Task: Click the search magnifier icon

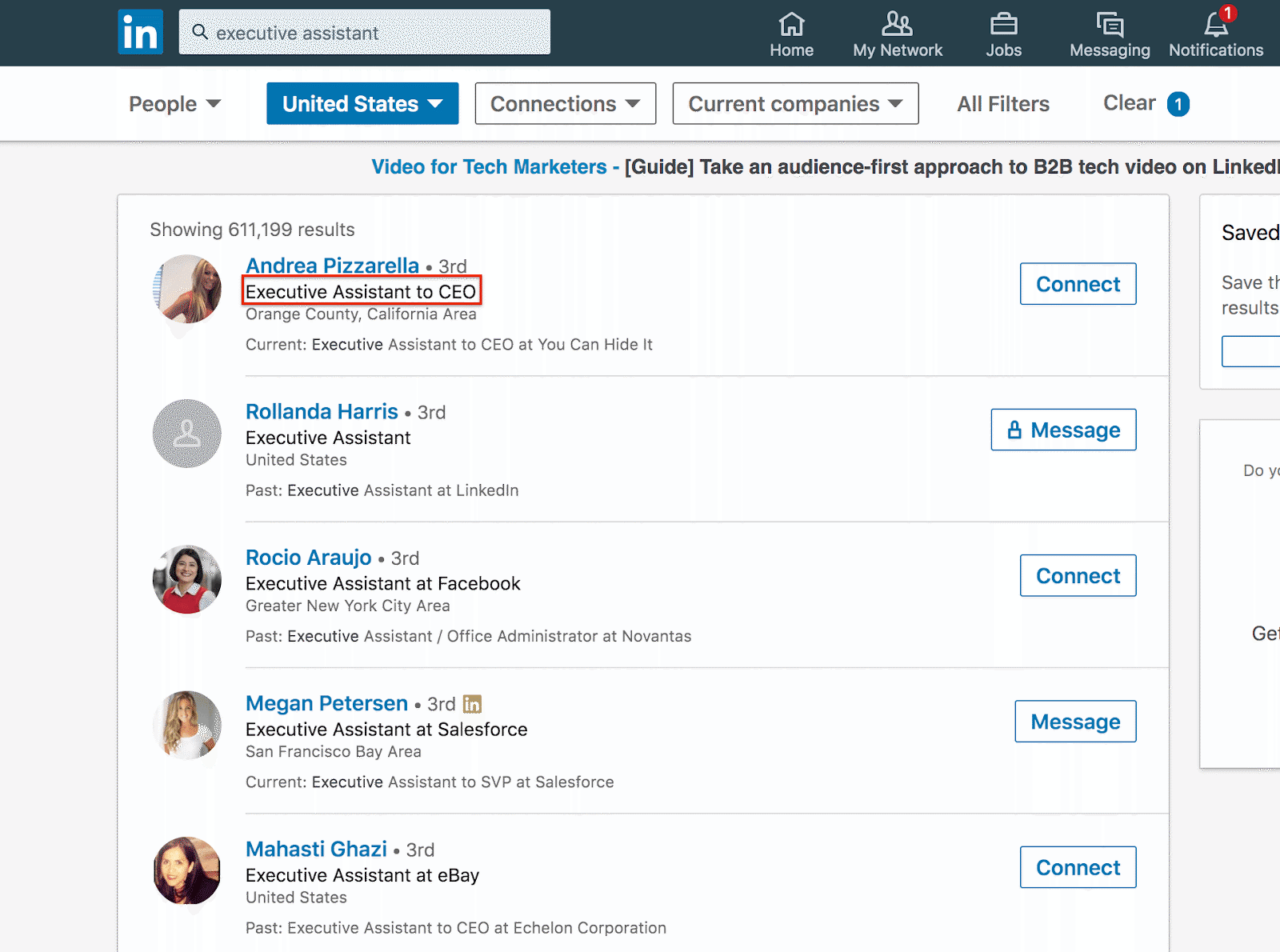Action: pyautogui.click(x=200, y=32)
